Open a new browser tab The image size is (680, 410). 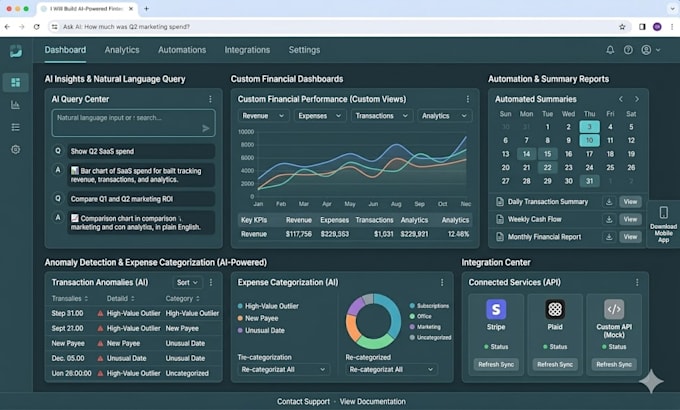[146, 9]
